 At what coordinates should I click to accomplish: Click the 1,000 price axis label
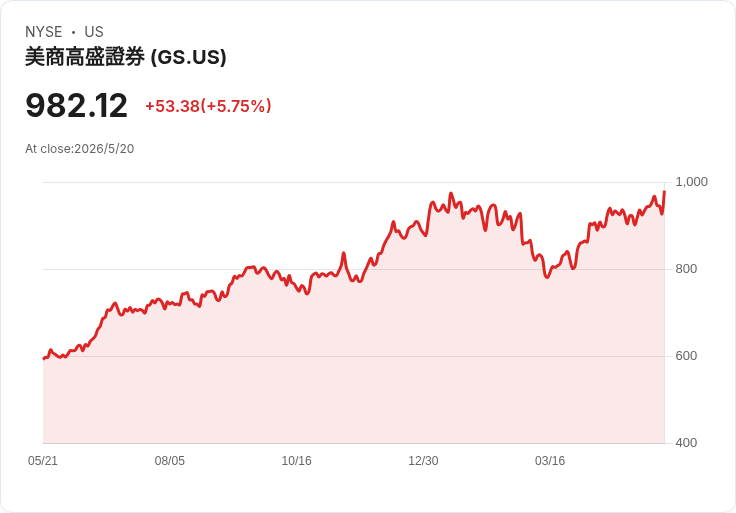[x=691, y=182]
